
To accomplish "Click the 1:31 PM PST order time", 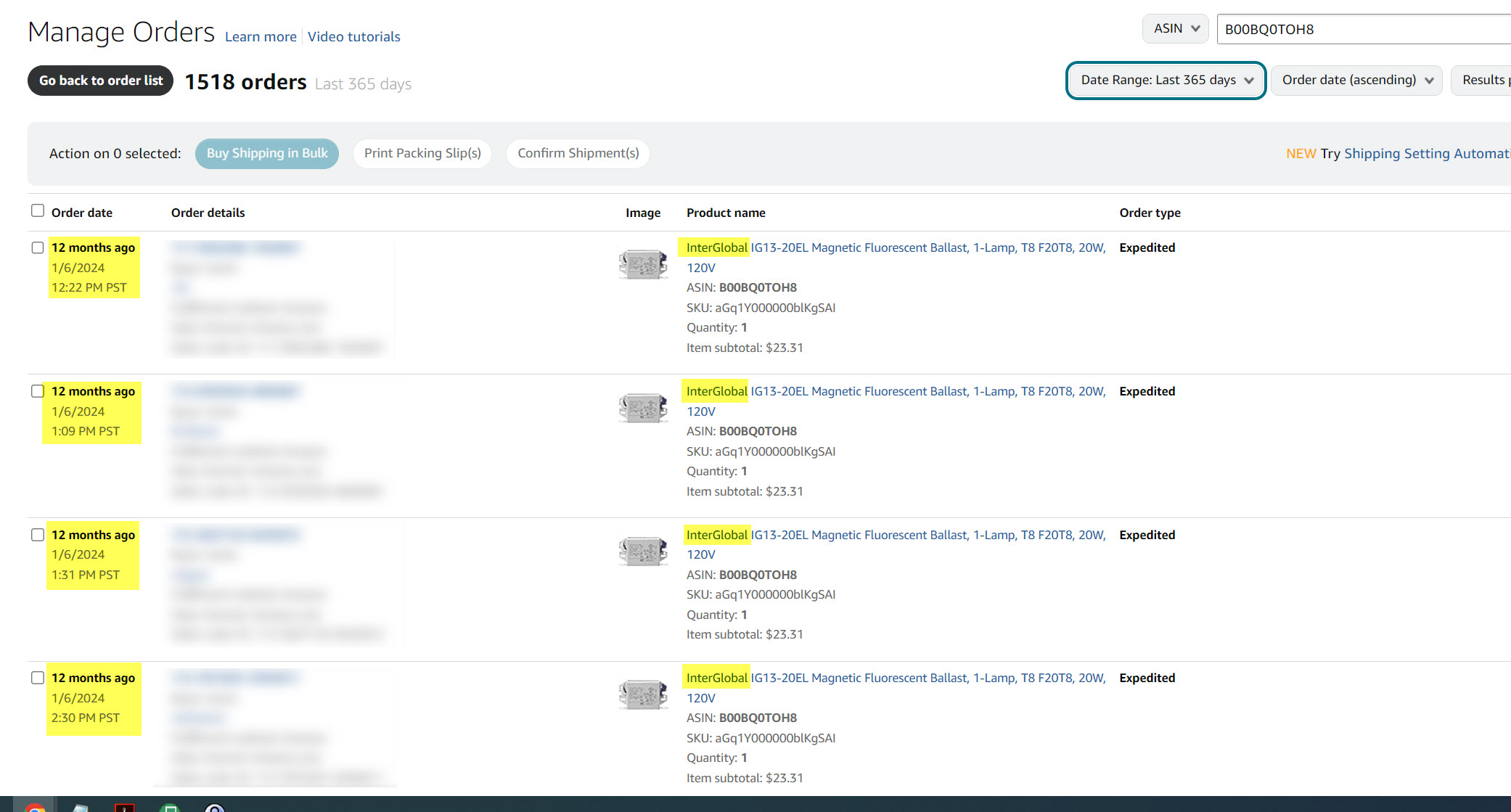I will point(86,575).
